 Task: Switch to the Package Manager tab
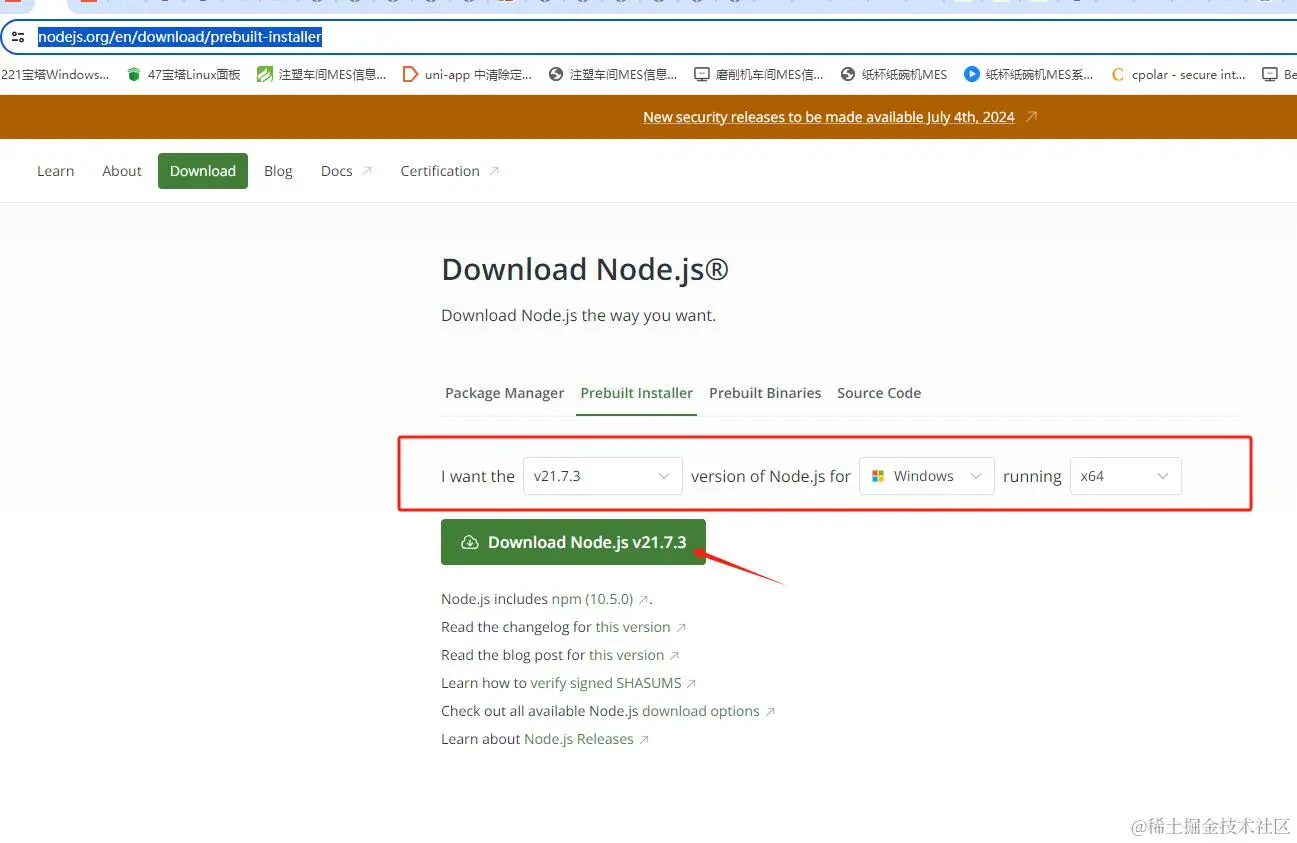point(505,393)
